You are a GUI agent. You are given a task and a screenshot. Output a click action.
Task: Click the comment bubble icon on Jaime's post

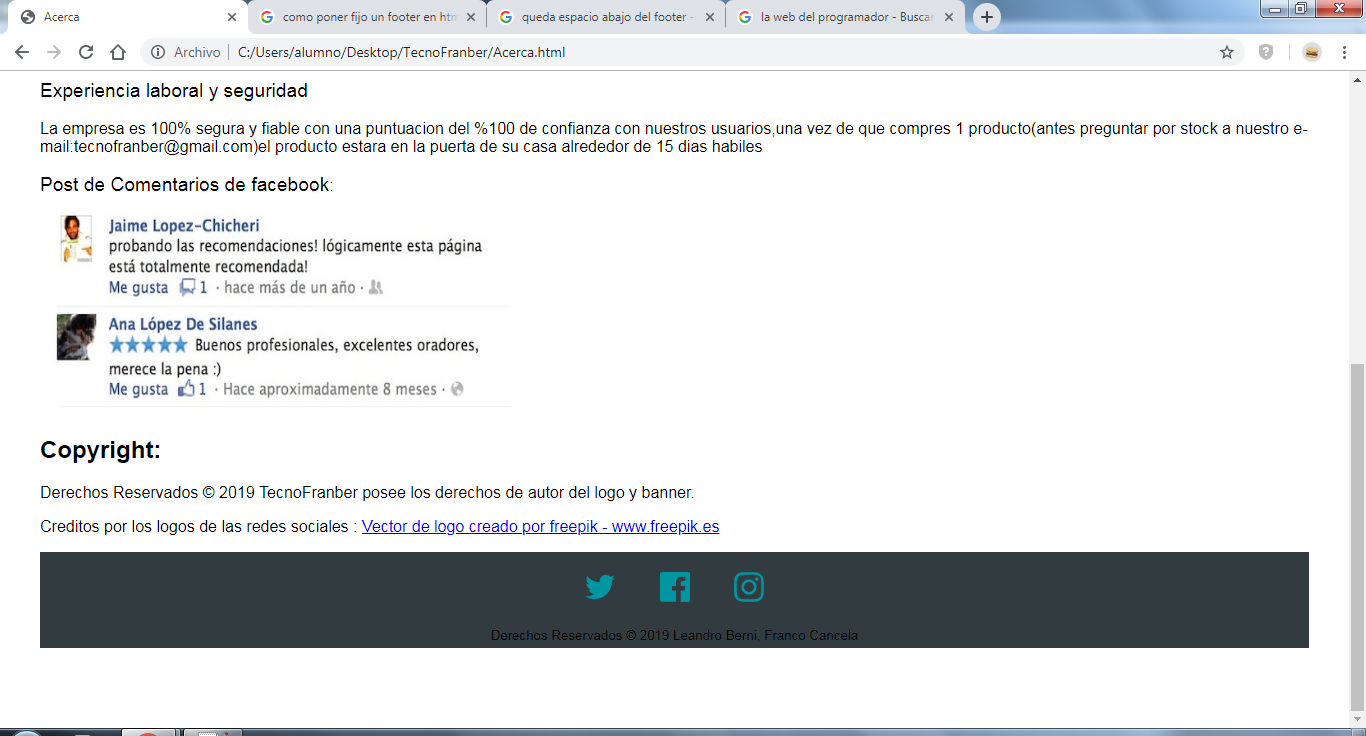[x=187, y=288]
